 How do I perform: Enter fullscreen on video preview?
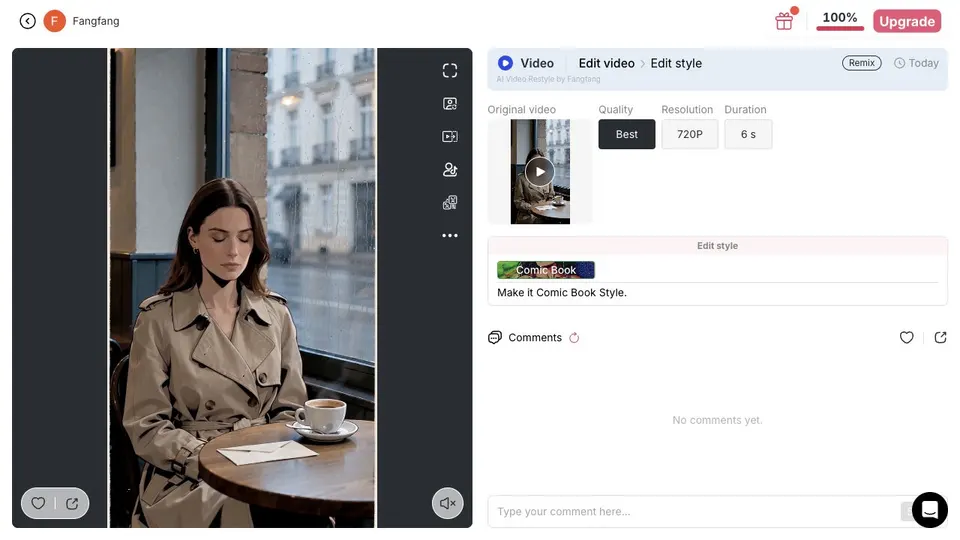(450, 70)
